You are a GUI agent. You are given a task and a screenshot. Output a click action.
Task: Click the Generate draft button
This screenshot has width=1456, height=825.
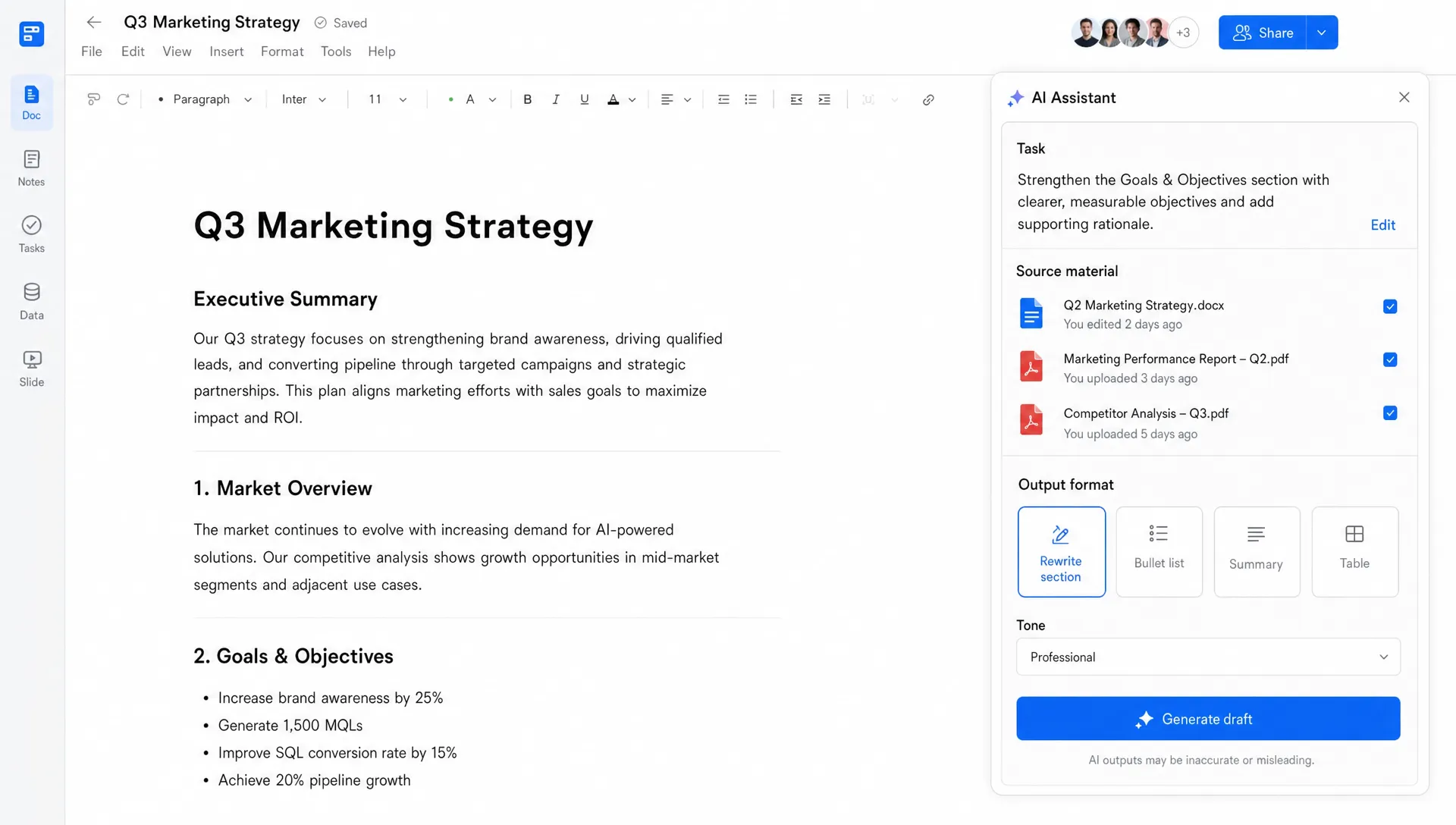point(1208,719)
